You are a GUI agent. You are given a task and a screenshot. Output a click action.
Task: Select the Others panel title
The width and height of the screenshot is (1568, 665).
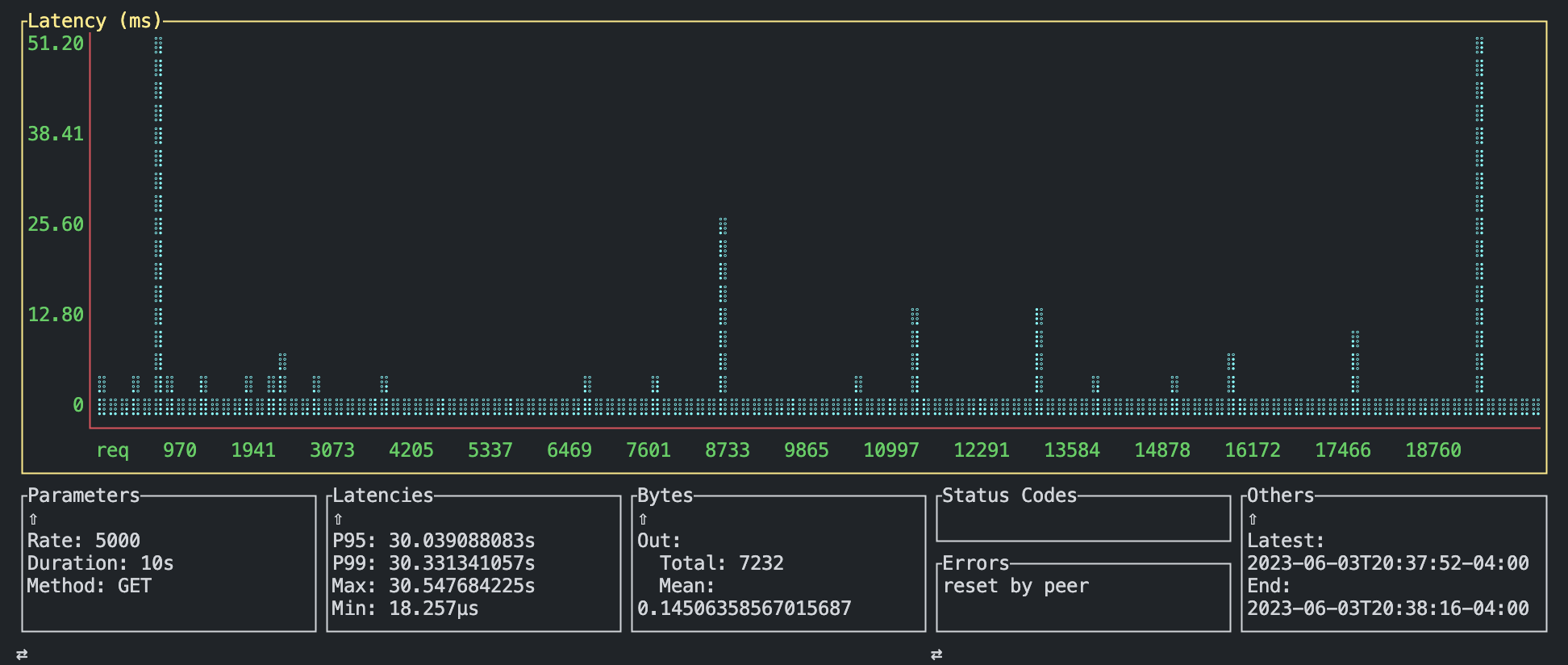[1281, 496]
